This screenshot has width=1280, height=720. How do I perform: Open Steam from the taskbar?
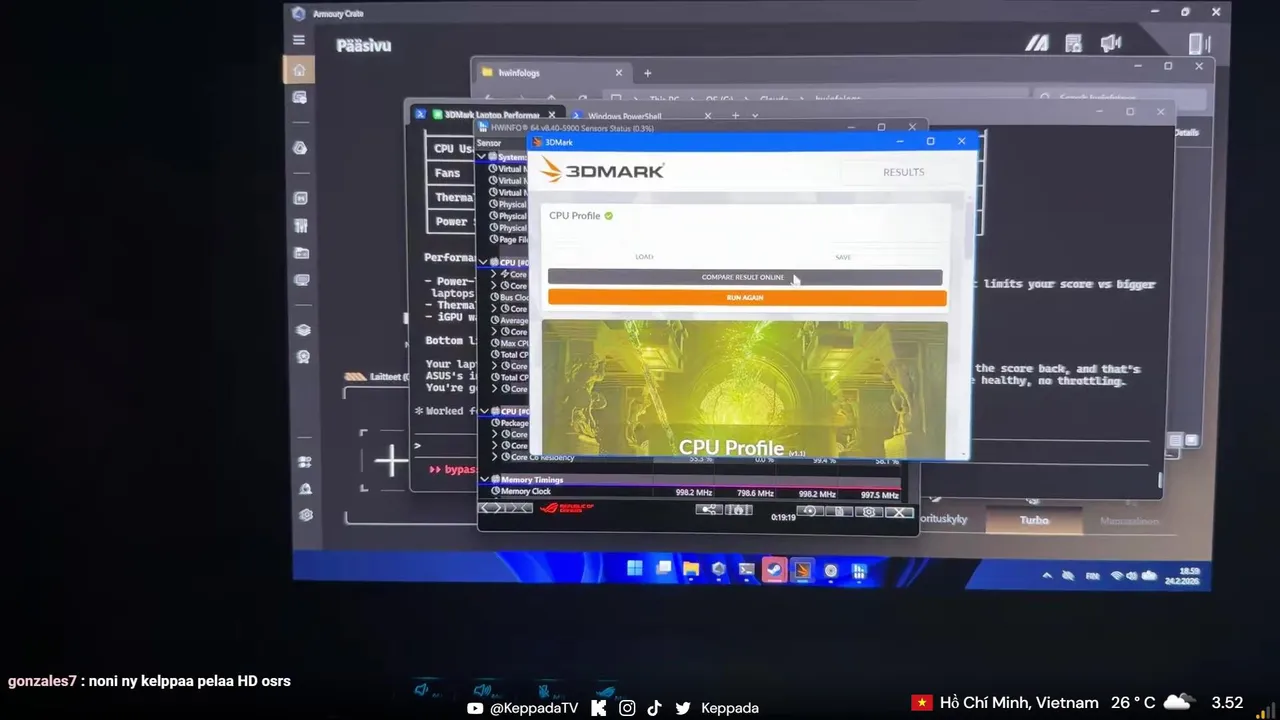coord(774,570)
